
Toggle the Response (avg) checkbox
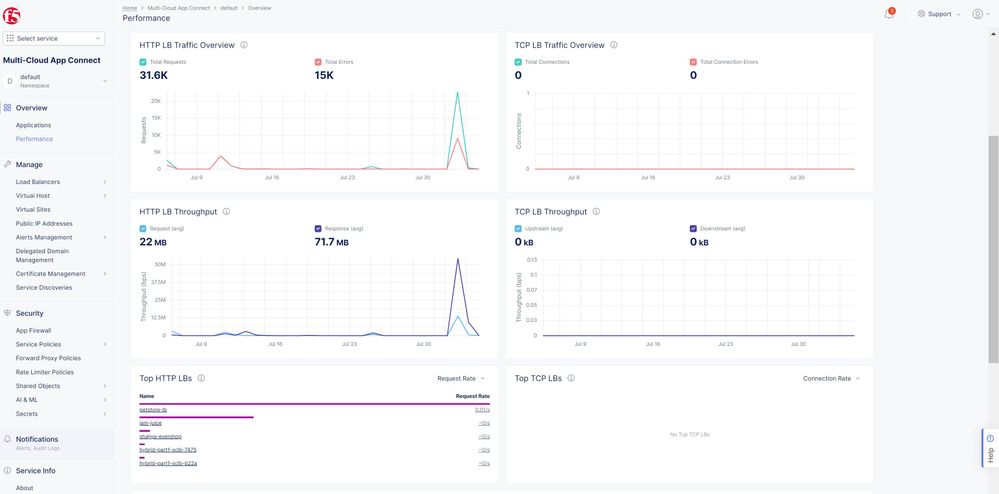[318, 229]
